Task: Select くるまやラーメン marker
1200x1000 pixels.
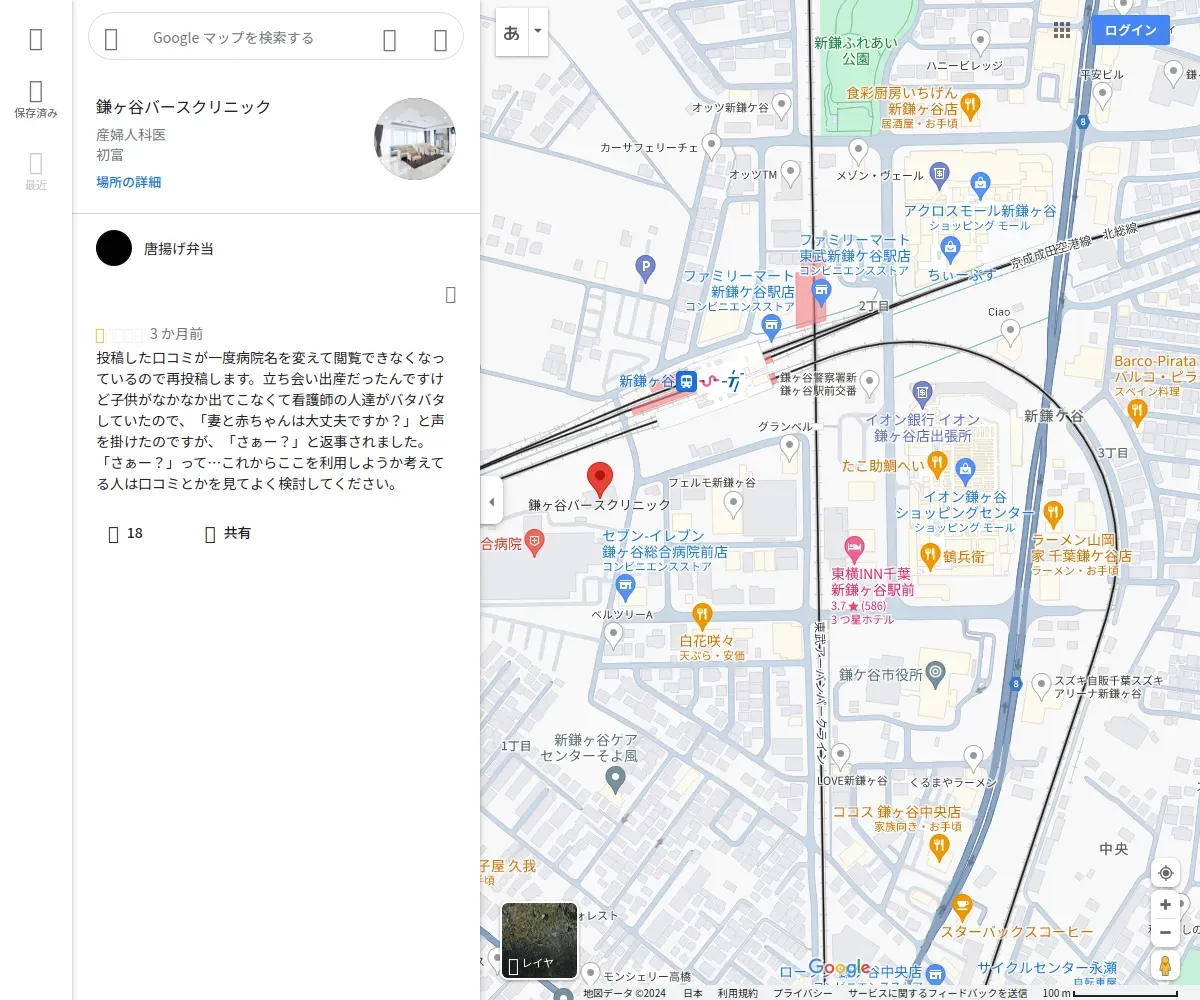Action: tap(974, 758)
